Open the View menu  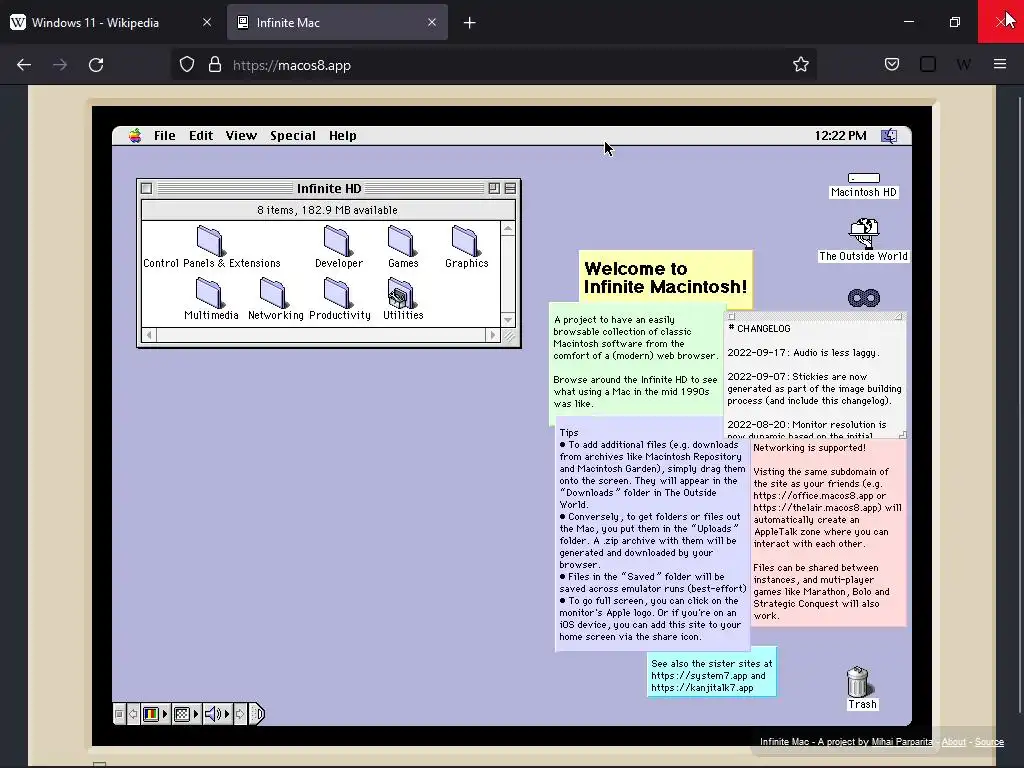[x=241, y=136]
